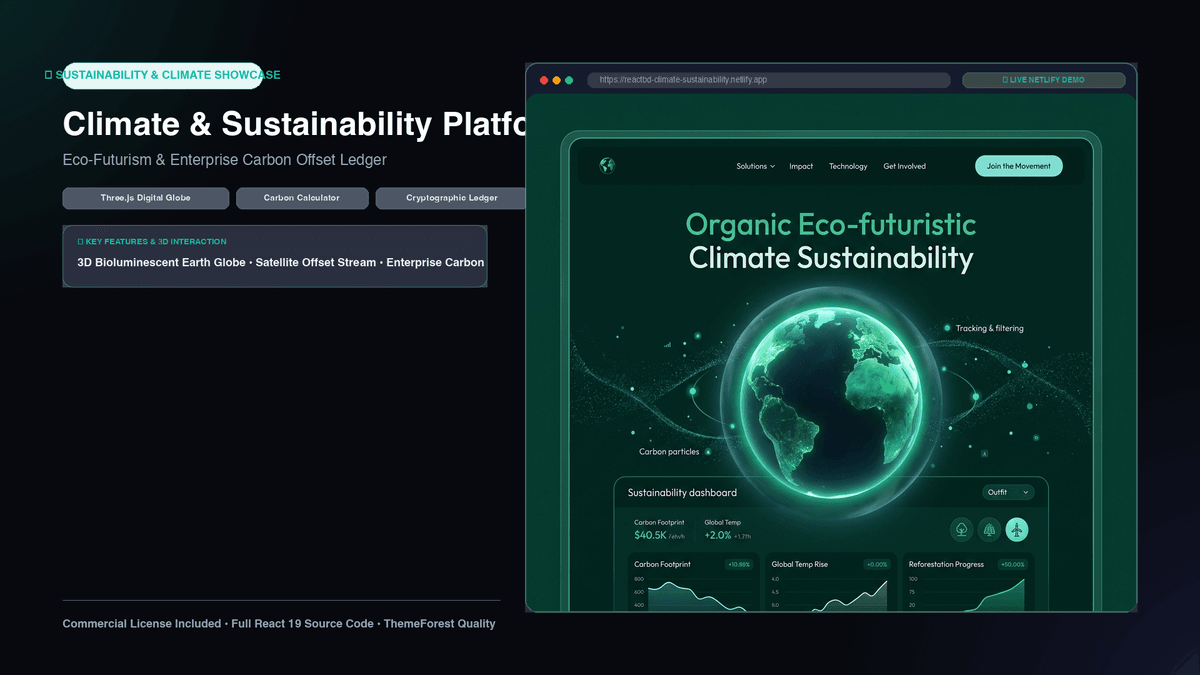Click the Key Features & 3D Interaction panel
This screenshot has width=1200, height=675.
coord(275,256)
